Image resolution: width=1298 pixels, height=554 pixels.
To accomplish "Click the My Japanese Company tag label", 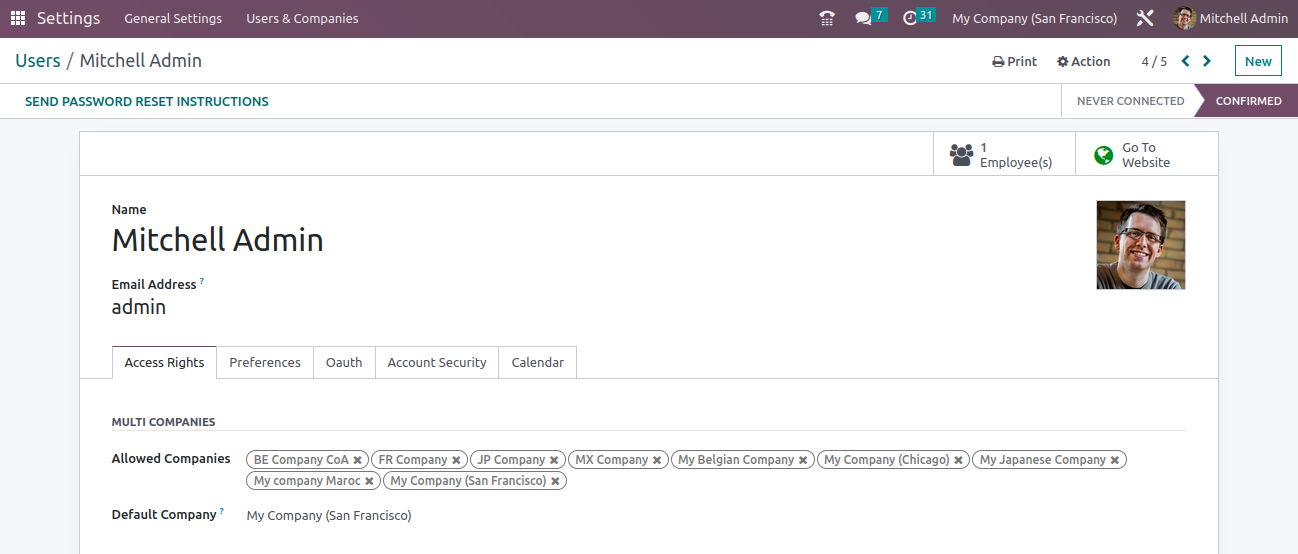I will (x=1043, y=460).
